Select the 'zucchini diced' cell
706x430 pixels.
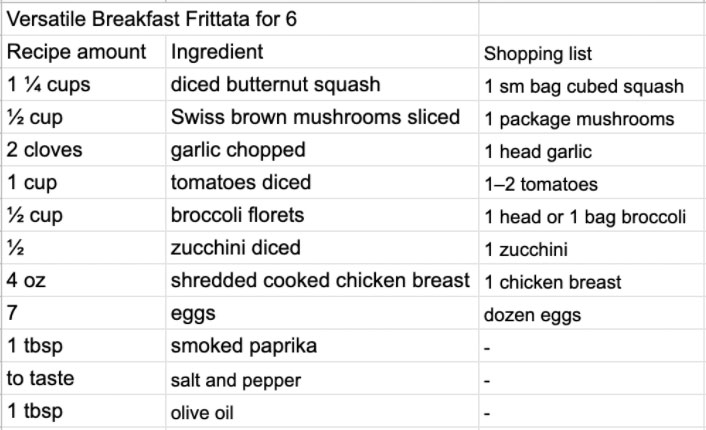click(322, 248)
